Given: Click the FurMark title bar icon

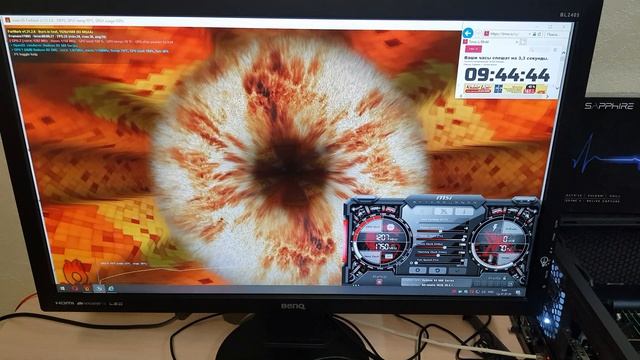Looking at the screenshot, I should [7, 20].
